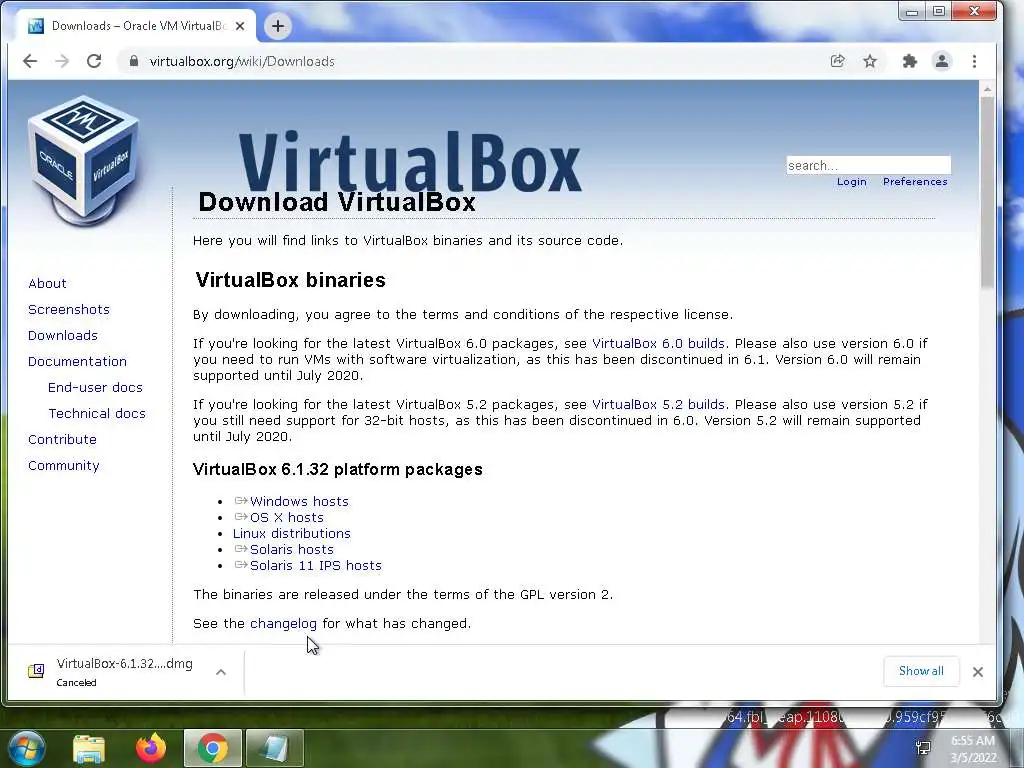Open the Chrome profile avatar
This screenshot has height=768, width=1024.
942,61
